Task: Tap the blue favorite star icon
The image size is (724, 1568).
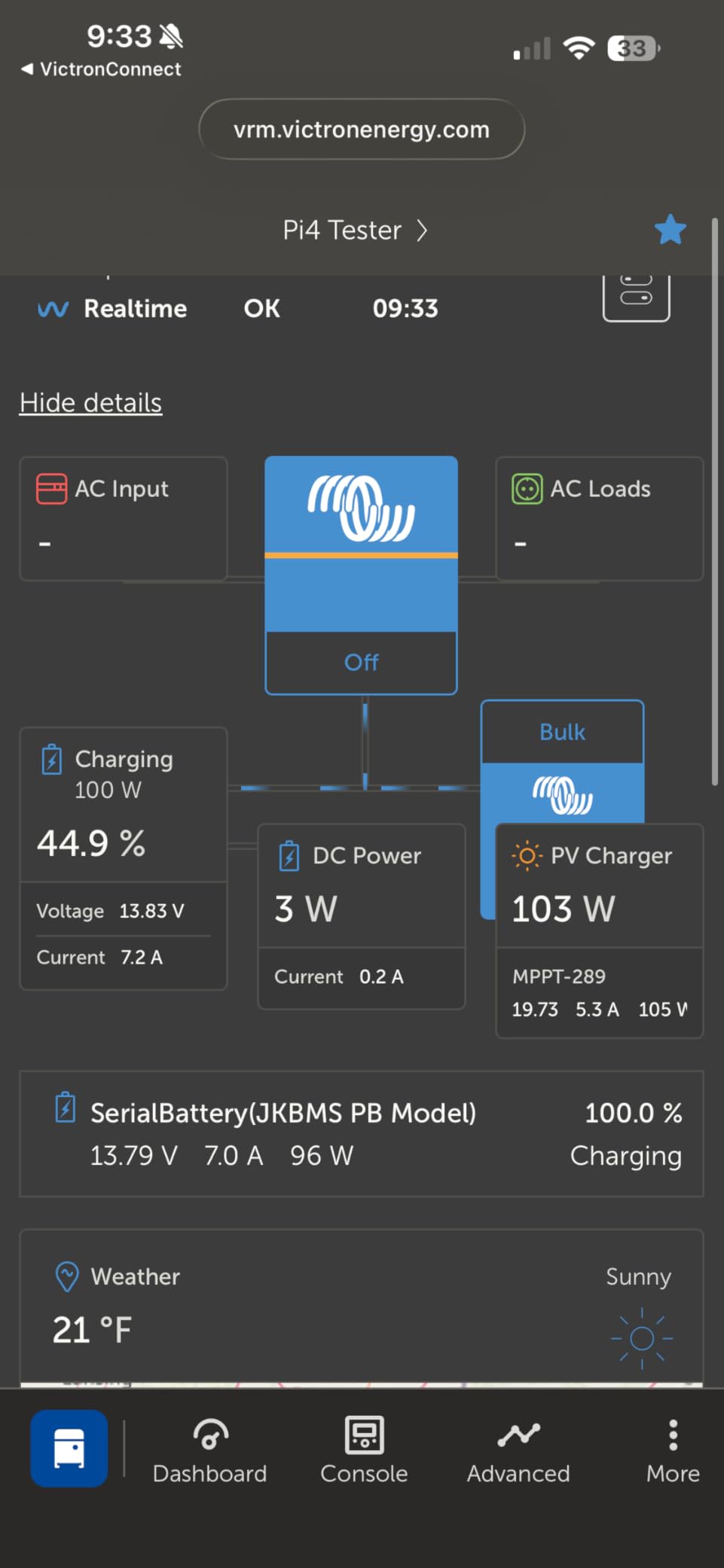Action: pyautogui.click(x=670, y=230)
